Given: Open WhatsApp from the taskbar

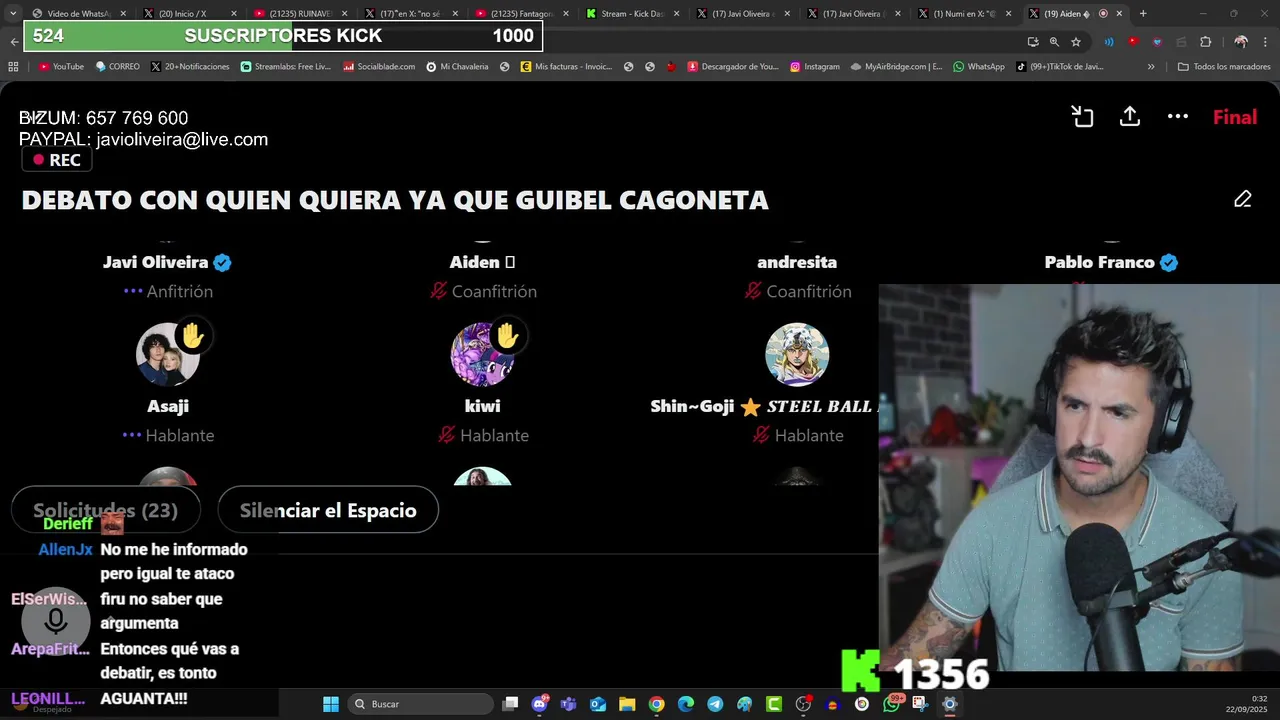Looking at the screenshot, I should 891,704.
